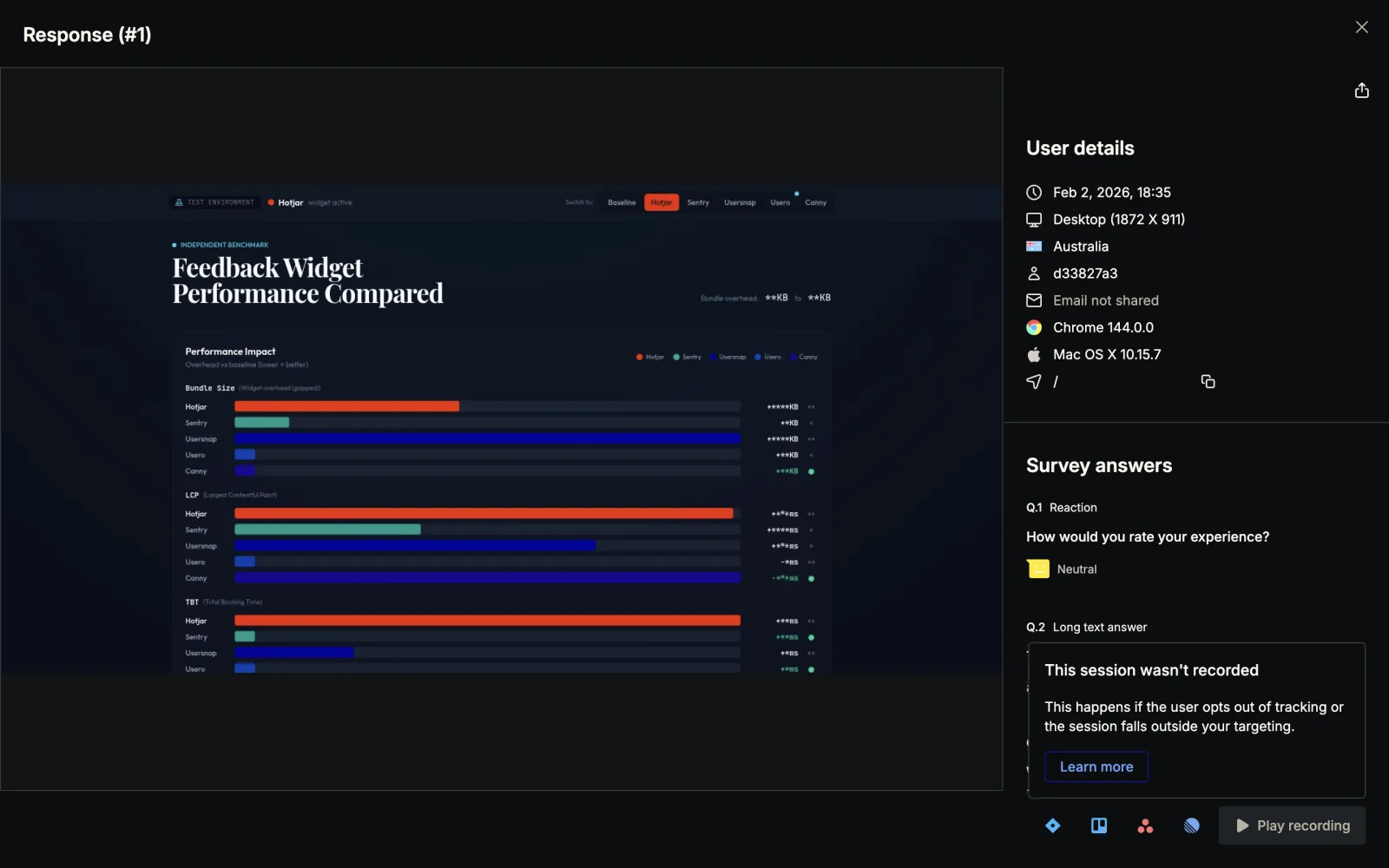Close the Response (#1) panel
The width and height of the screenshot is (1389, 868).
[1361, 27]
